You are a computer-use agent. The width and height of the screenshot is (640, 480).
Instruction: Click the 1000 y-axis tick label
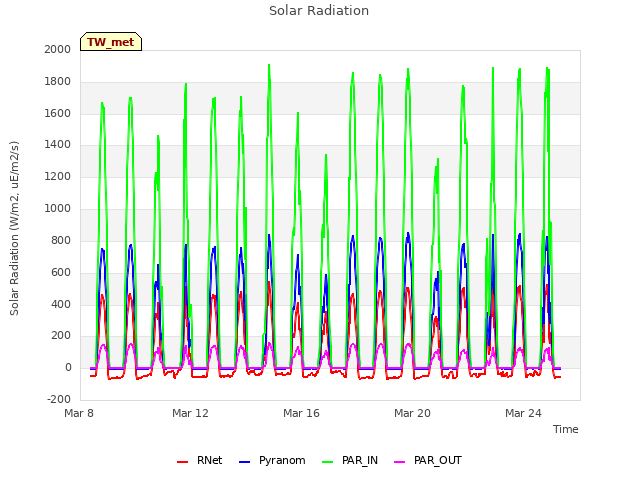tap(58, 209)
